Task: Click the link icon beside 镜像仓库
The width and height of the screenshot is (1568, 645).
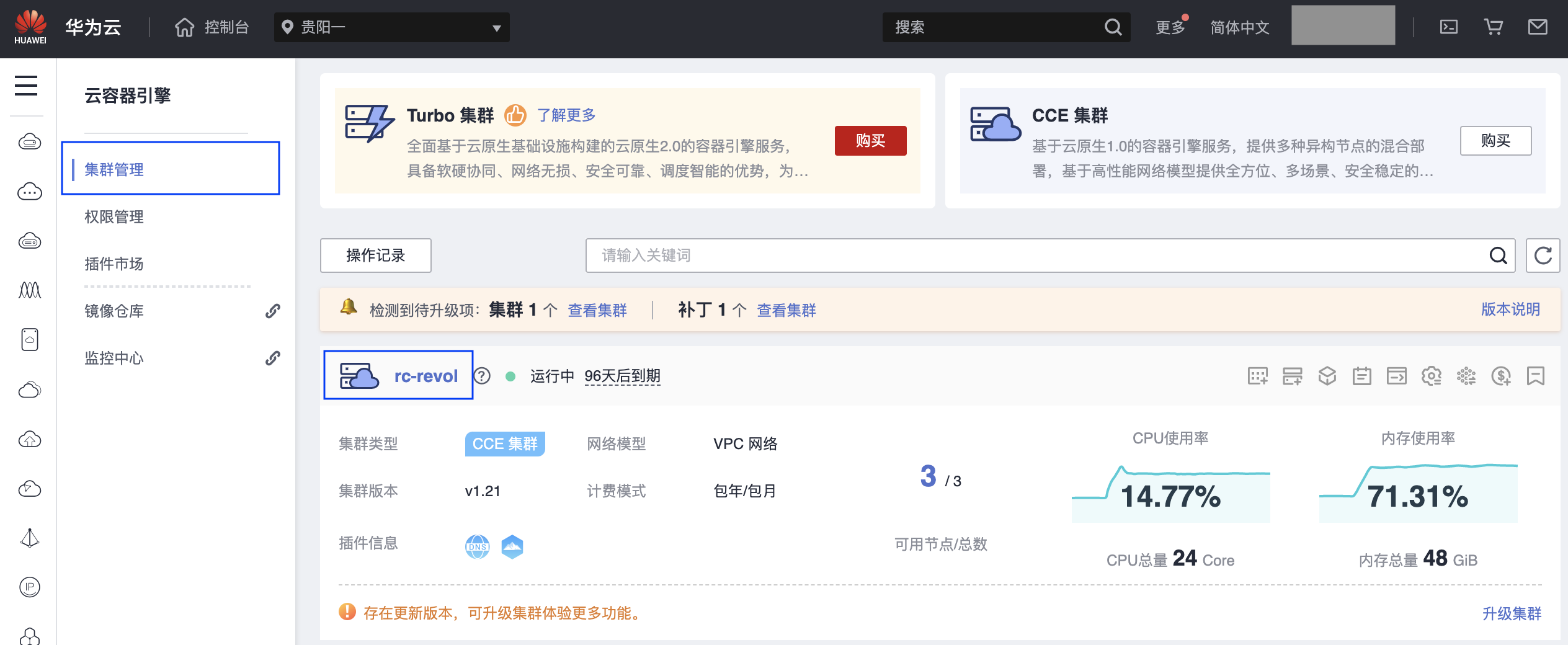Action: [x=272, y=311]
